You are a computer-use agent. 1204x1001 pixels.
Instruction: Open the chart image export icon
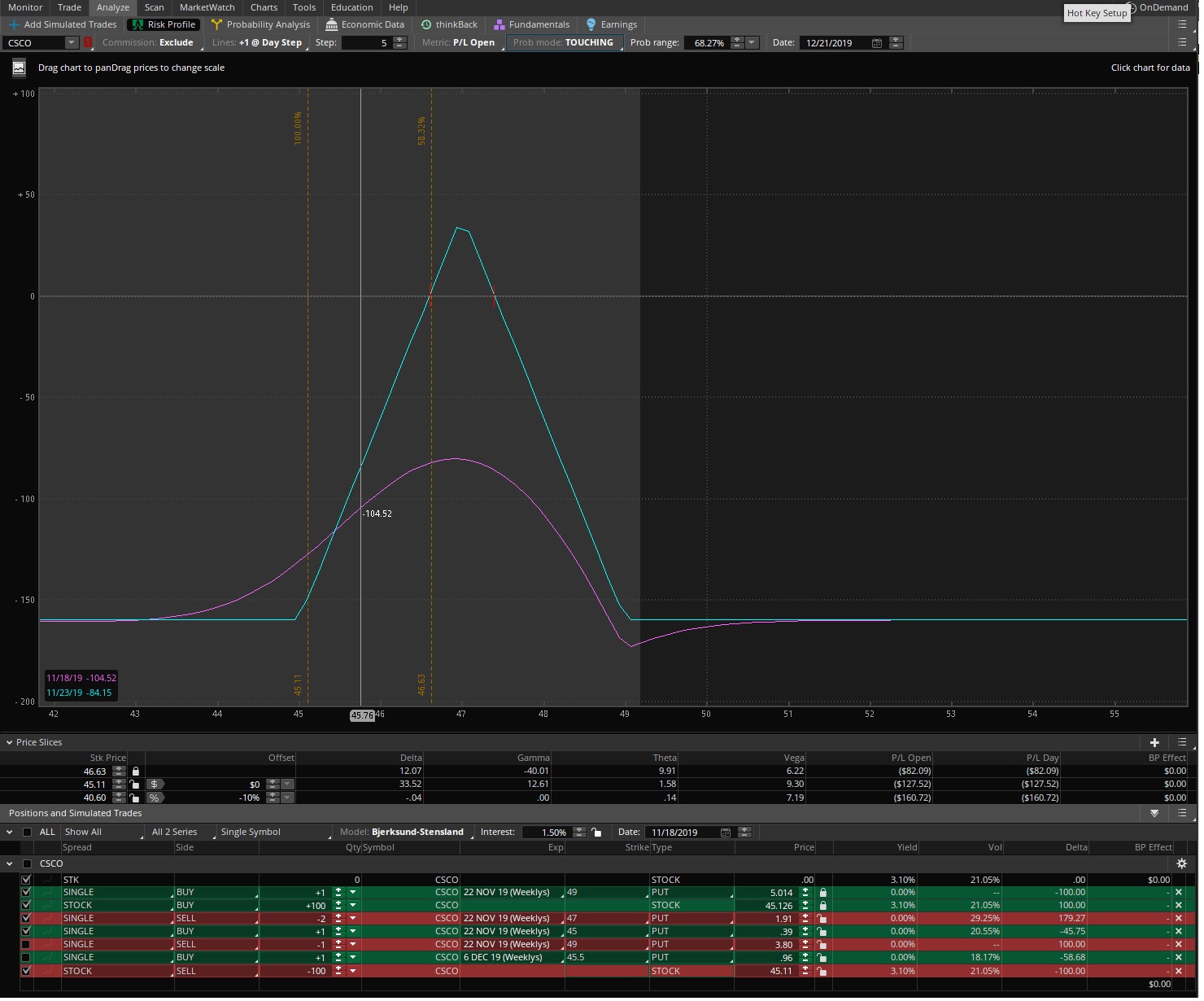[x=19, y=68]
